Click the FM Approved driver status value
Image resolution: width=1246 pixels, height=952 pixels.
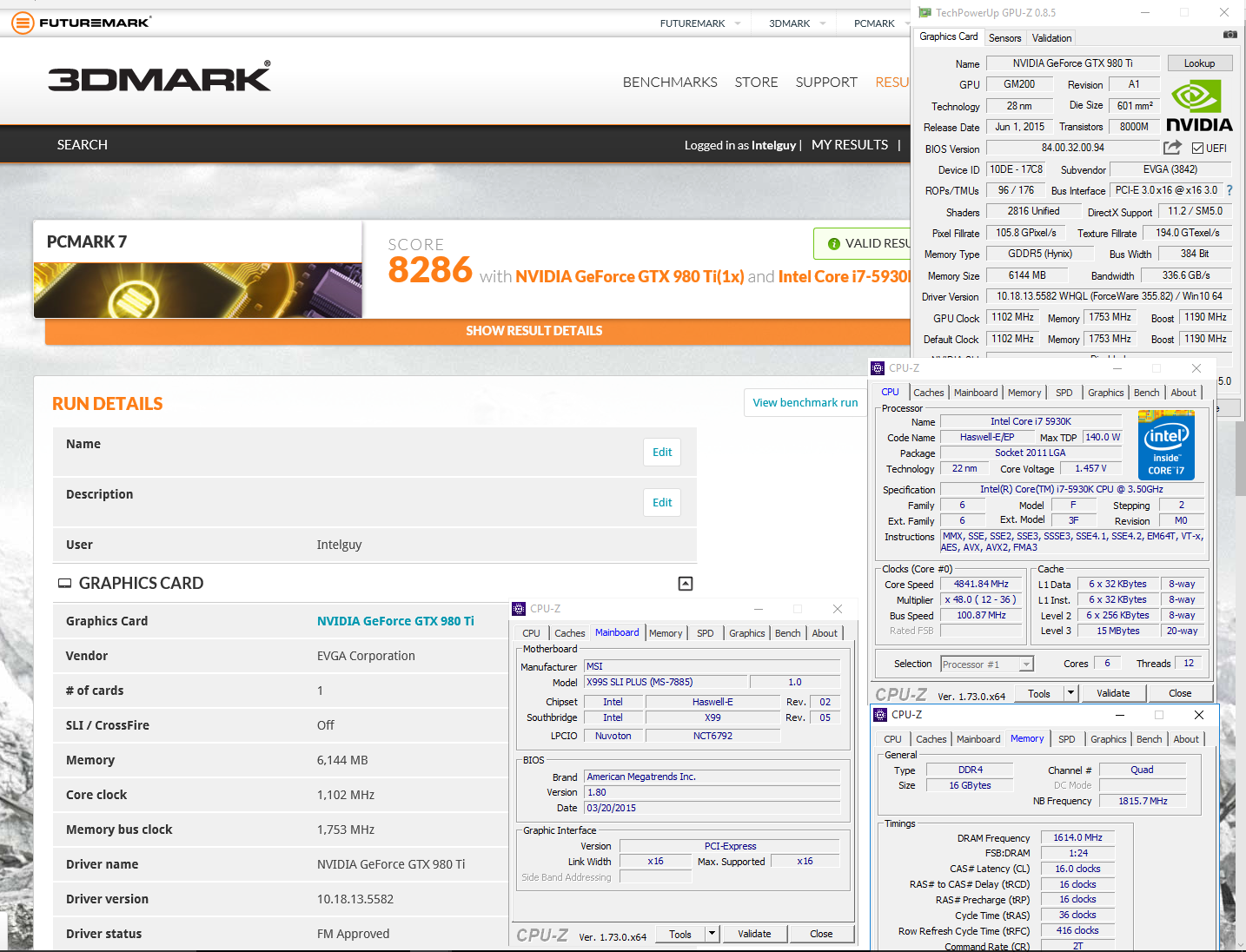pyautogui.click(x=353, y=934)
